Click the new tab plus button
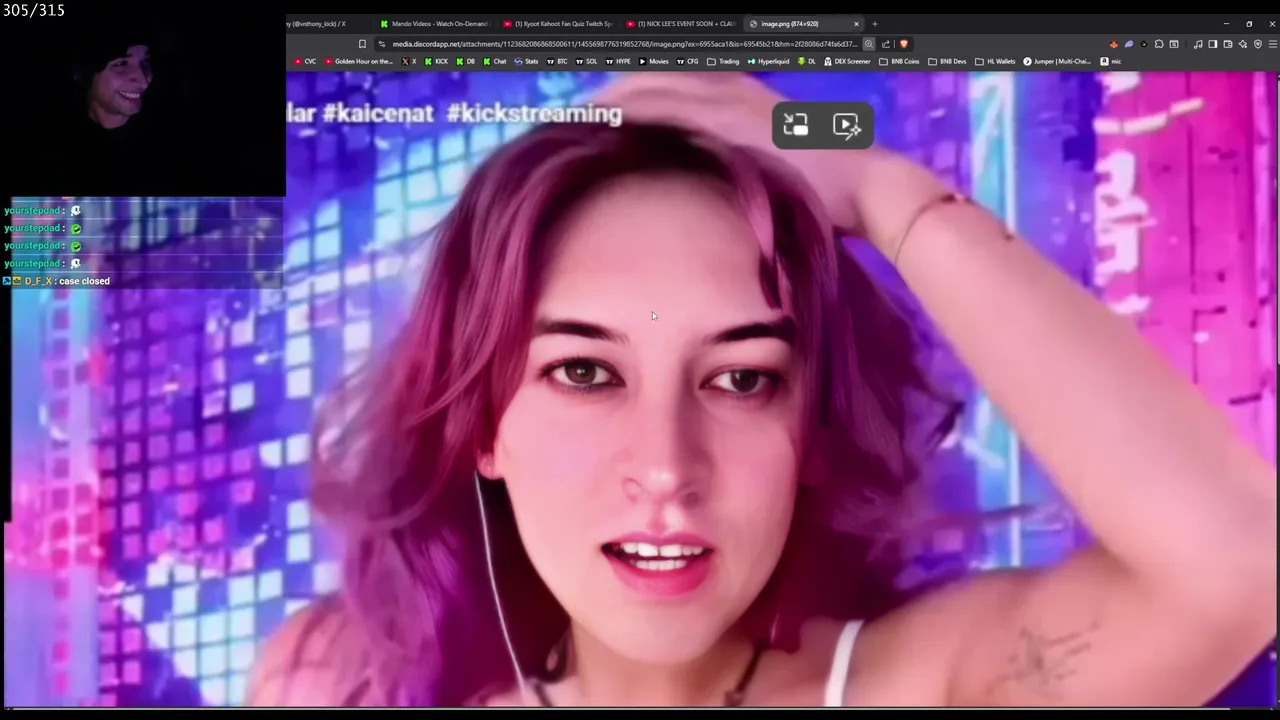The height and width of the screenshot is (720, 1280). [x=874, y=24]
